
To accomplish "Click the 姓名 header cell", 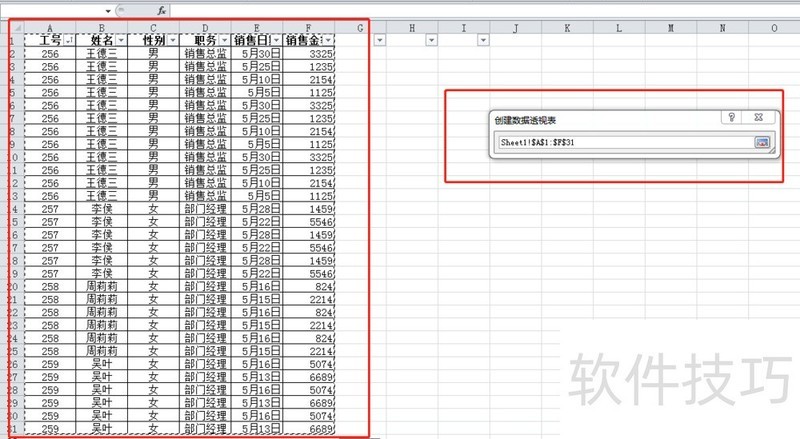I will coord(102,40).
